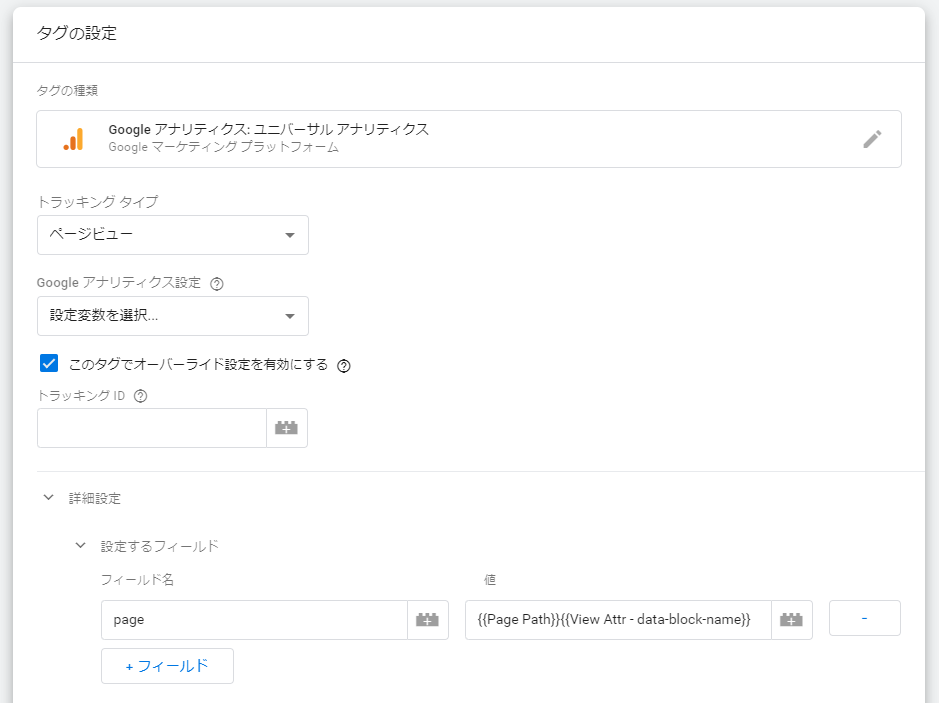Click the タグの設定 panel heading
The width and height of the screenshot is (939, 703).
click(77, 34)
